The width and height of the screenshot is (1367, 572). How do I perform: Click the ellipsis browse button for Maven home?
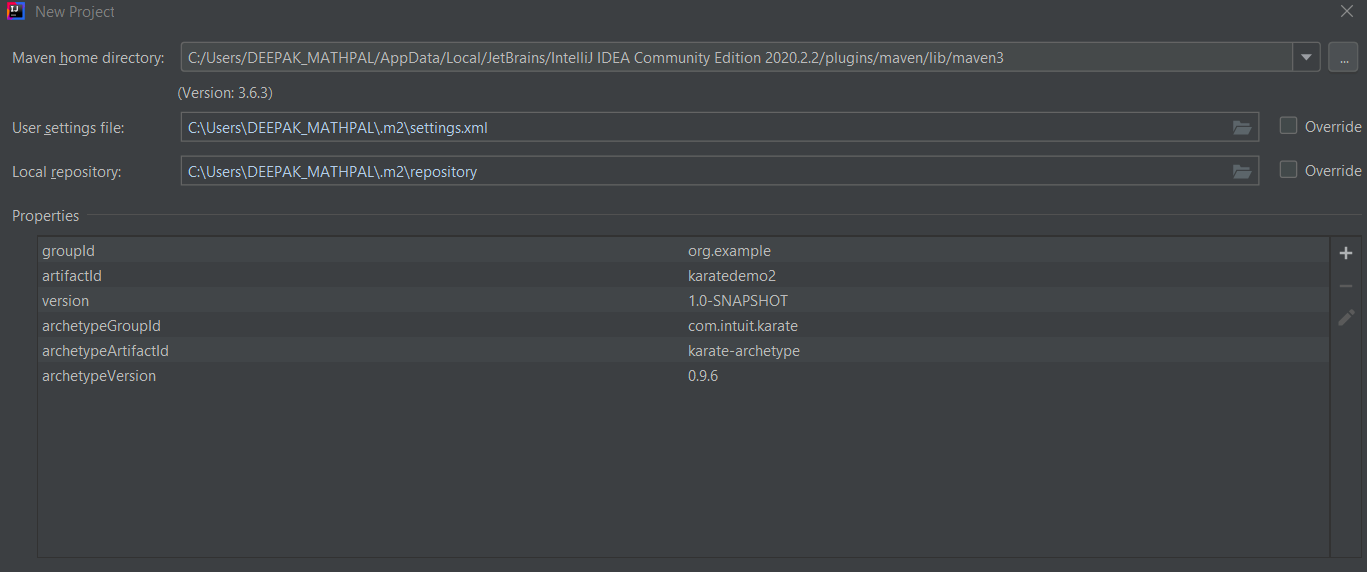[1343, 57]
